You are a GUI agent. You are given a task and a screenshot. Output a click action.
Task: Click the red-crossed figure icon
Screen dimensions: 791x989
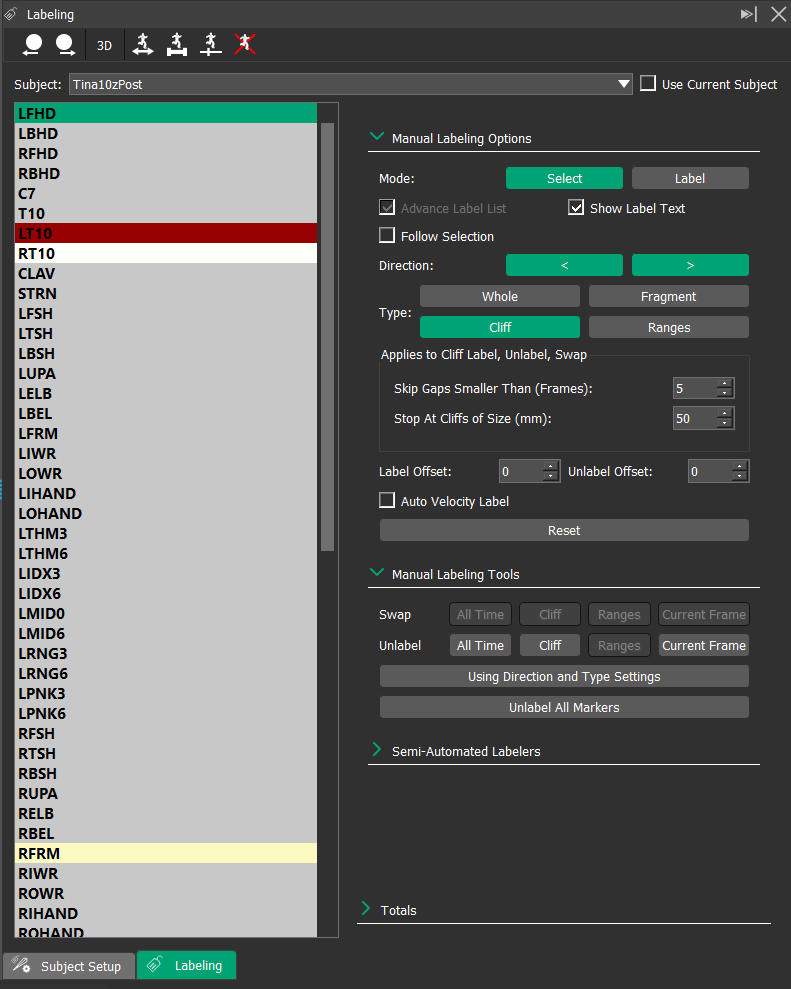[x=245, y=44]
